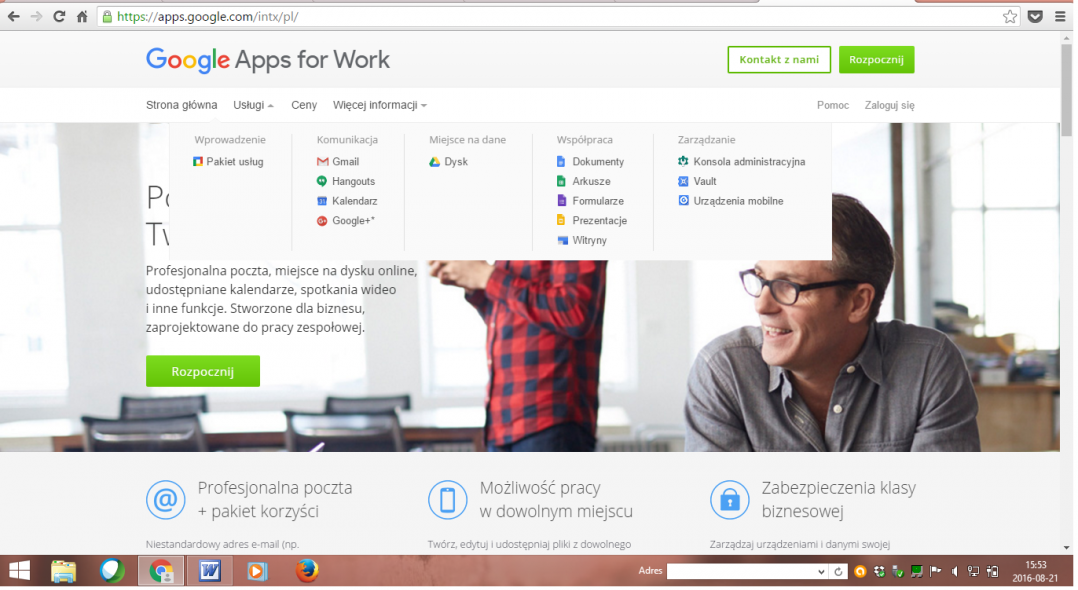The width and height of the screenshot is (1078, 590).
Task: Open the Chrome hamburger menu
Action: click(1060, 17)
